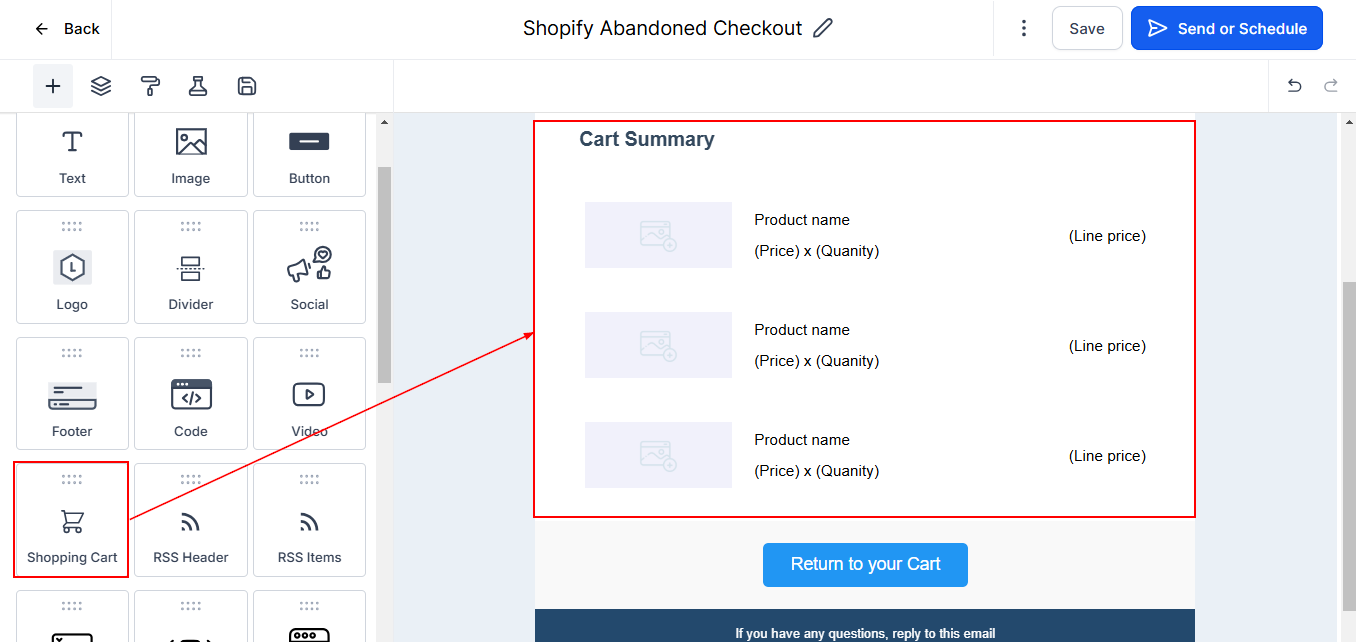Open the paint roller styles tab
The image size is (1356, 642).
(x=150, y=86)
